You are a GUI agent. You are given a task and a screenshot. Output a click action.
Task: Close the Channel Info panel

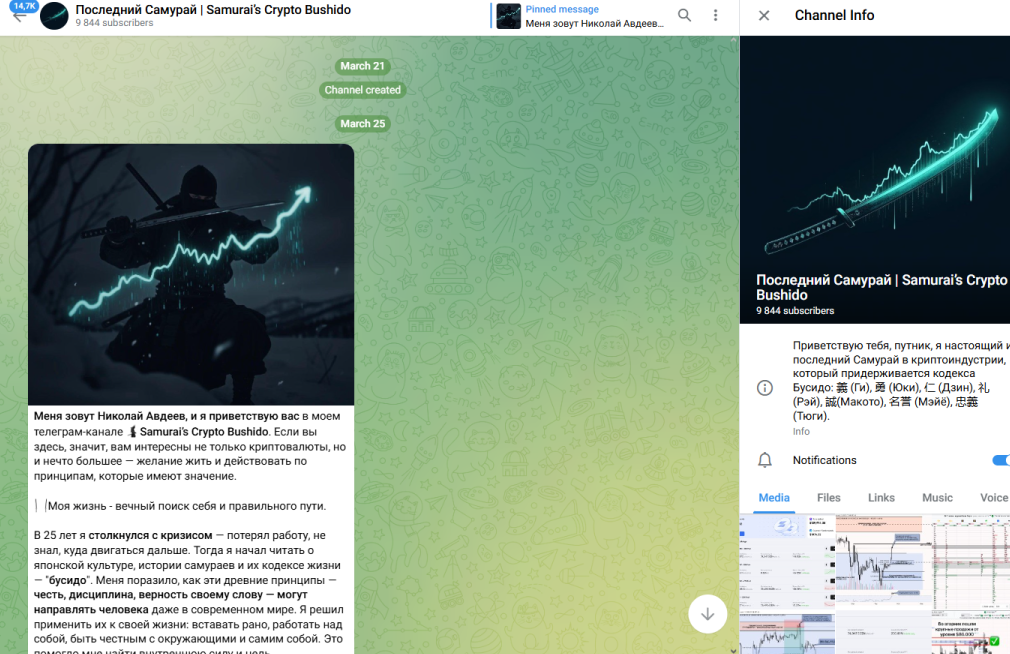click(x=764, y=15)
